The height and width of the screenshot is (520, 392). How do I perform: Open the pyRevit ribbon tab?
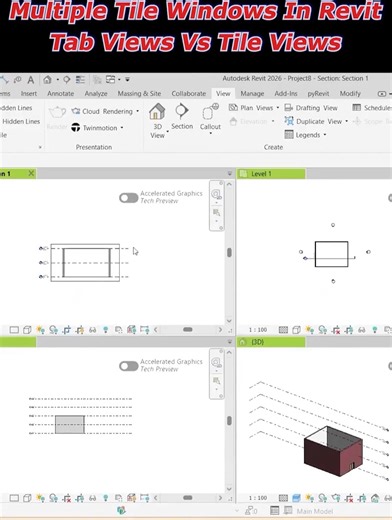[x=318, y=94]
